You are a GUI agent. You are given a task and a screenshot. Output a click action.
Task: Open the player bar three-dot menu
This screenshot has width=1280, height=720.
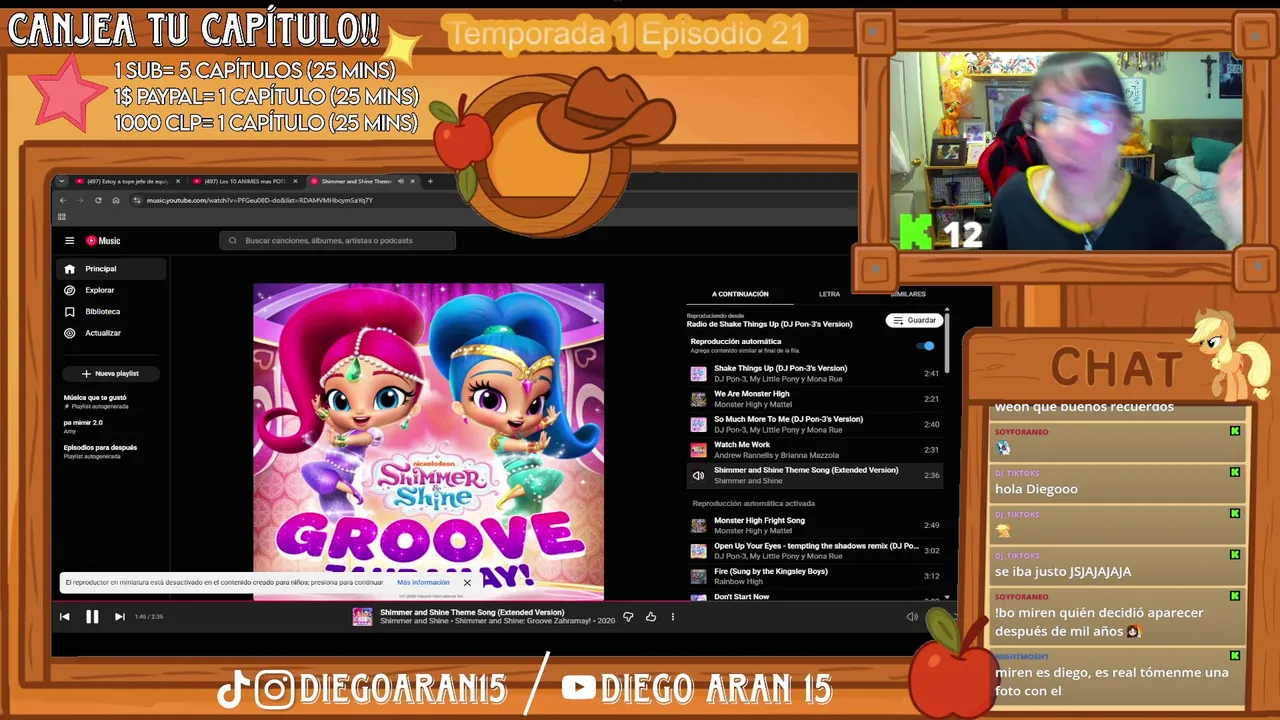pos(673,617)
